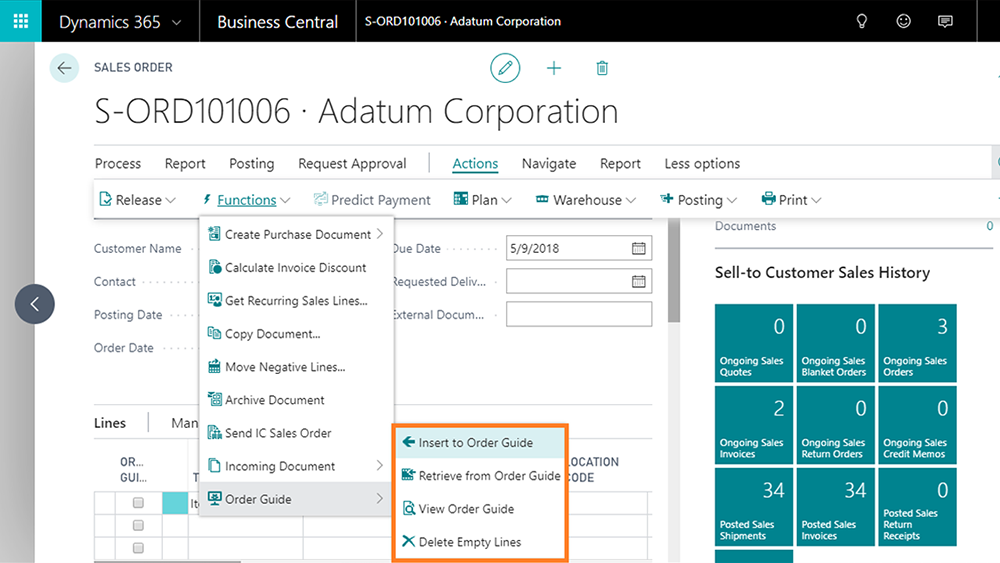Open Ongoing Sales Orders tile

[x=917, y=343]
